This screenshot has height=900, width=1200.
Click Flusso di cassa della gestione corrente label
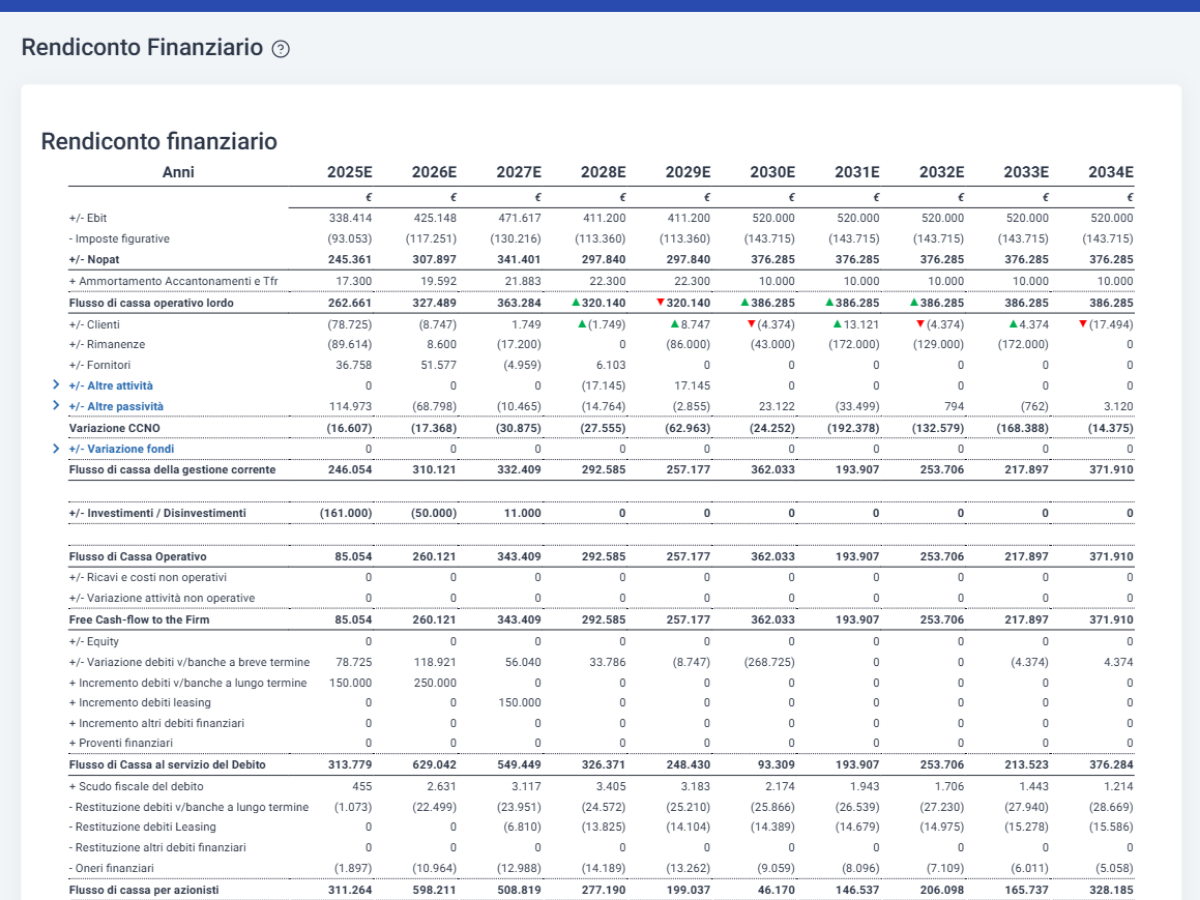coord(172,469)
